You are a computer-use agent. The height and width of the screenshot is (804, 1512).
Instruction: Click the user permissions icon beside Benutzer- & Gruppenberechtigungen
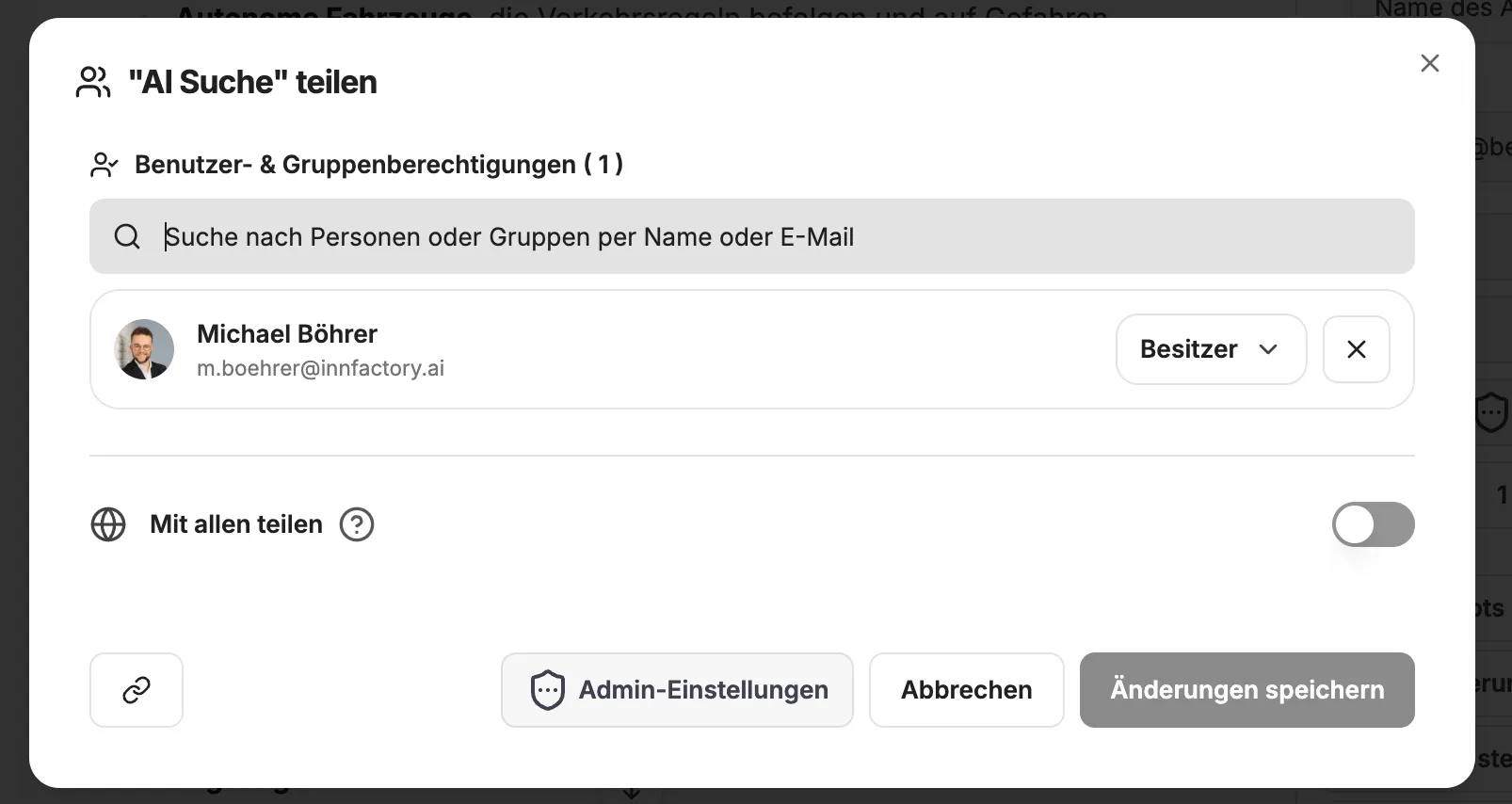pyautogui.click(x=104, y=165)
